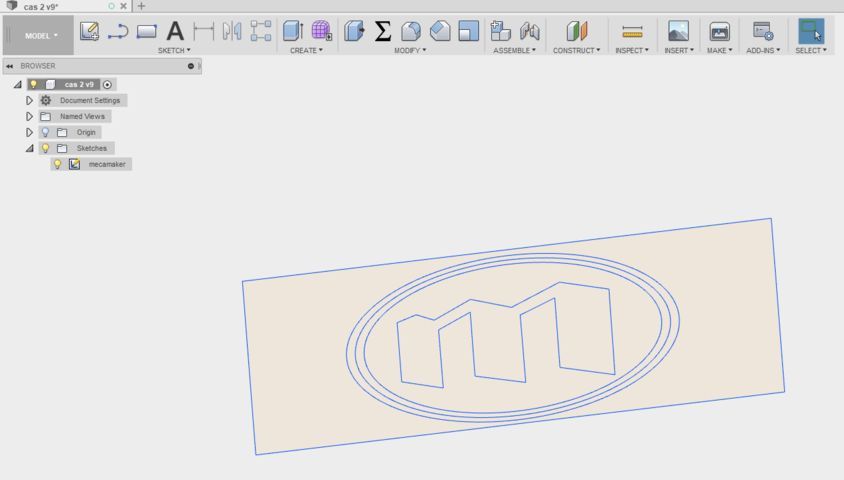Switch to the cas 2 v9 tab
Screen dimensions: 844x480
tap(41, 6)
